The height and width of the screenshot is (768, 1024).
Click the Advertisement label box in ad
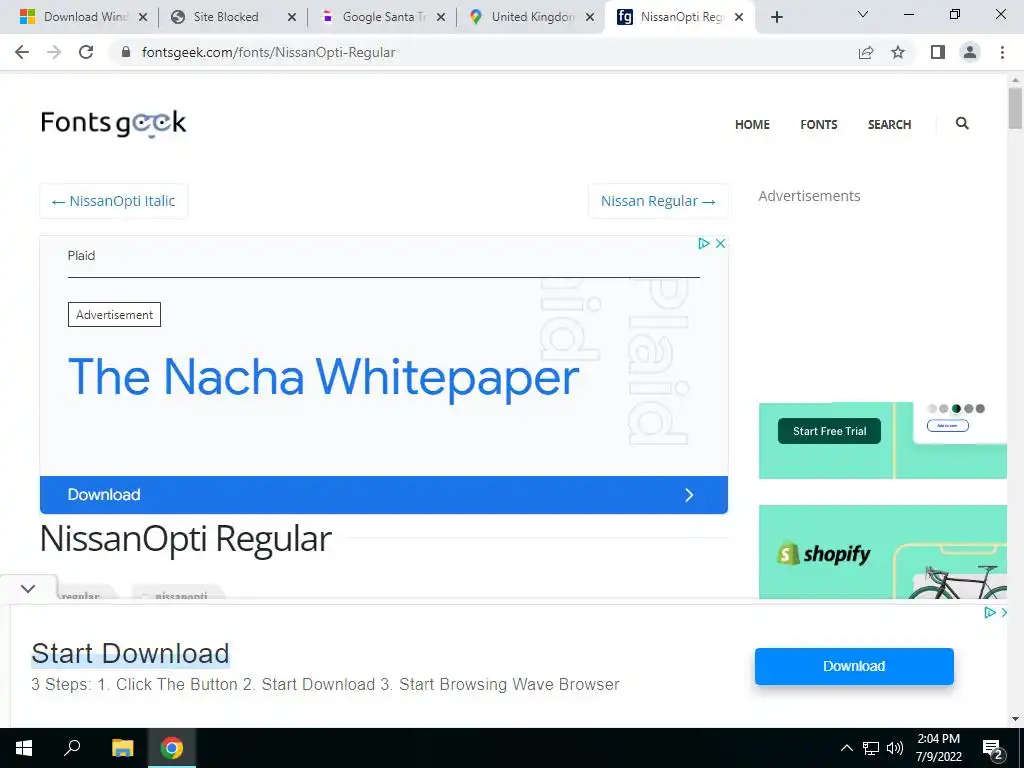point(114,315)
